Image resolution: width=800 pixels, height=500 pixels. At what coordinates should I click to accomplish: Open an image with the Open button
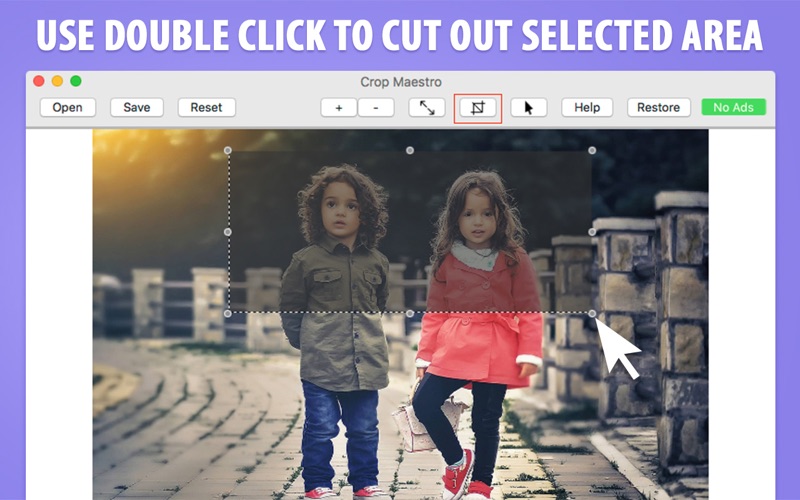(67, 108)
